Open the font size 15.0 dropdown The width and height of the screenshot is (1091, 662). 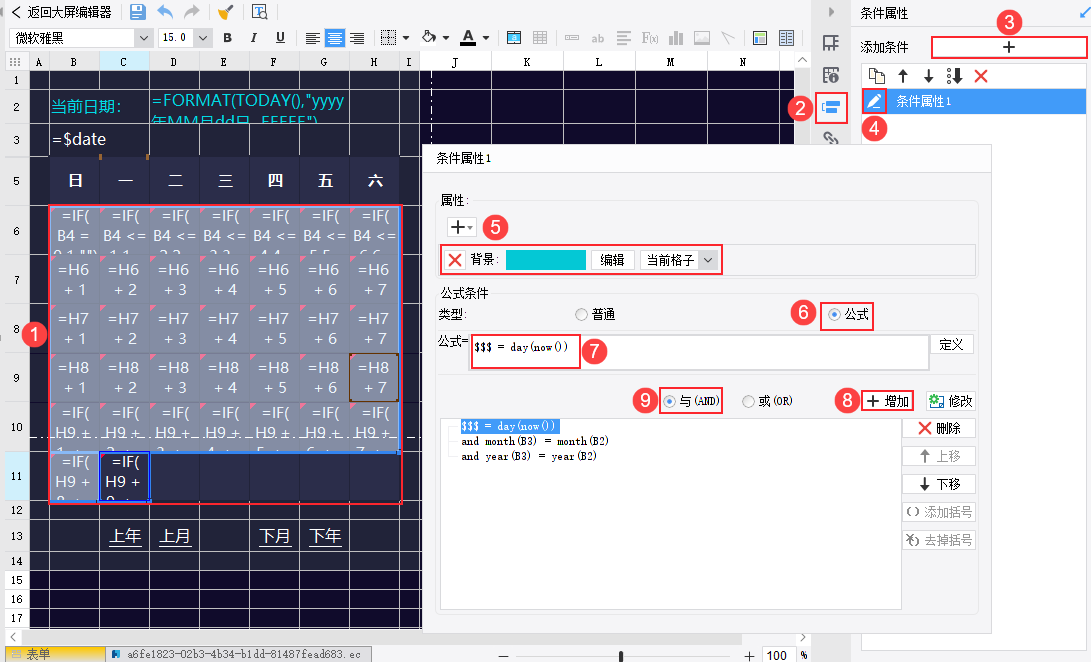point(203,38)
